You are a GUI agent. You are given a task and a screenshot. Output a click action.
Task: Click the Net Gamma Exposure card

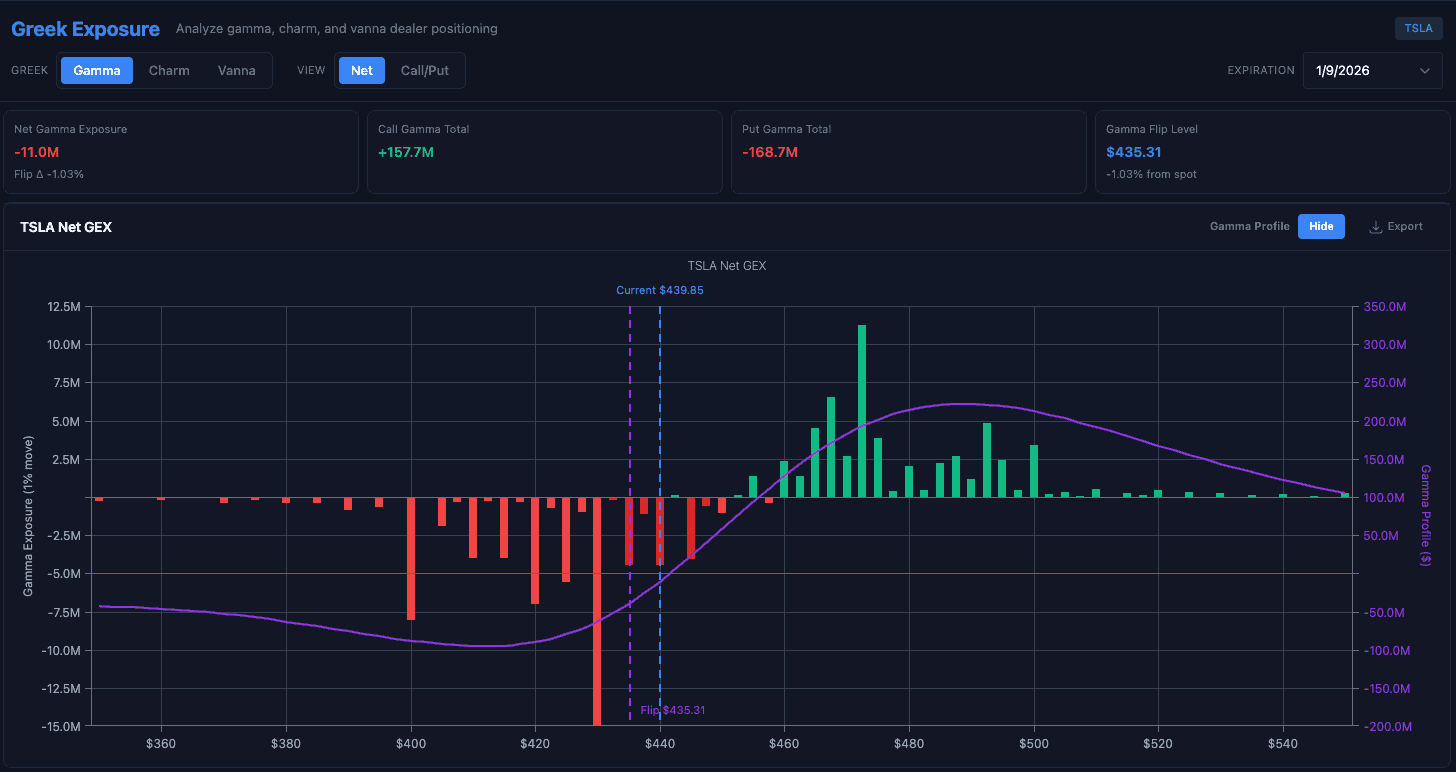point(181,151)
